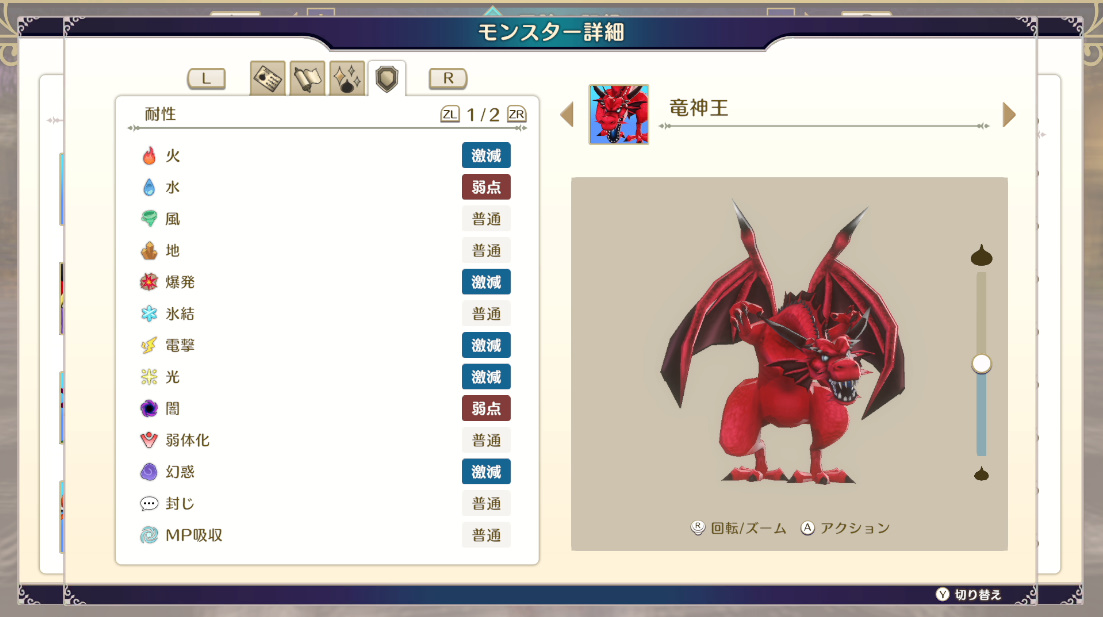Click the アクション action label

coord(855,528)
